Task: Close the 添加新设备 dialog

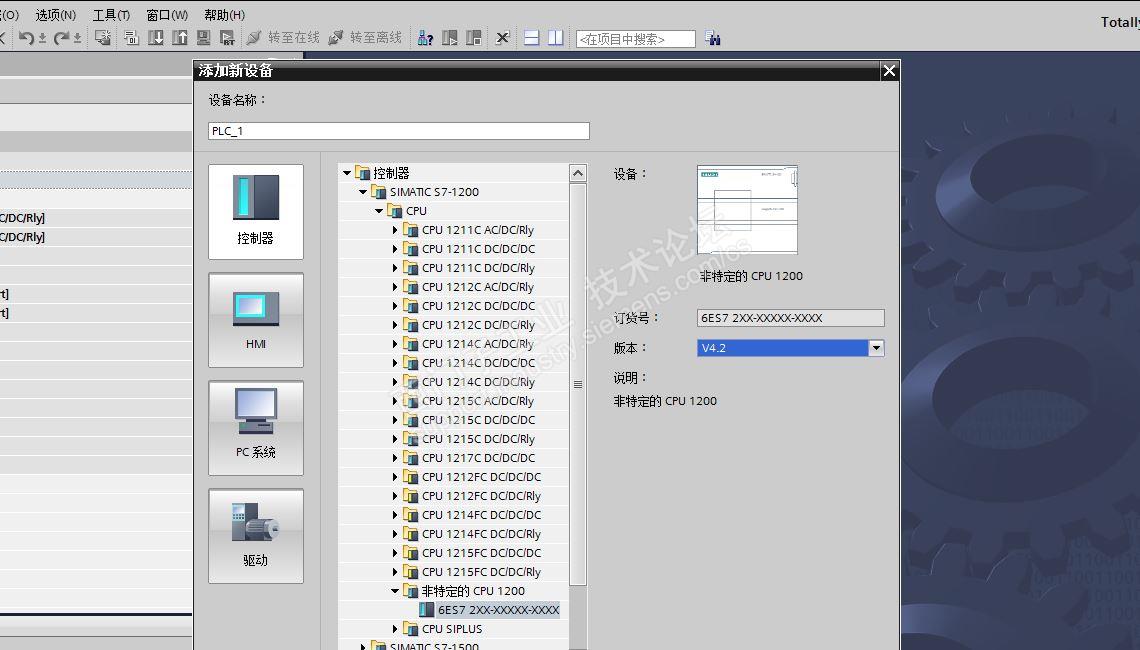Action: [889, 71]
